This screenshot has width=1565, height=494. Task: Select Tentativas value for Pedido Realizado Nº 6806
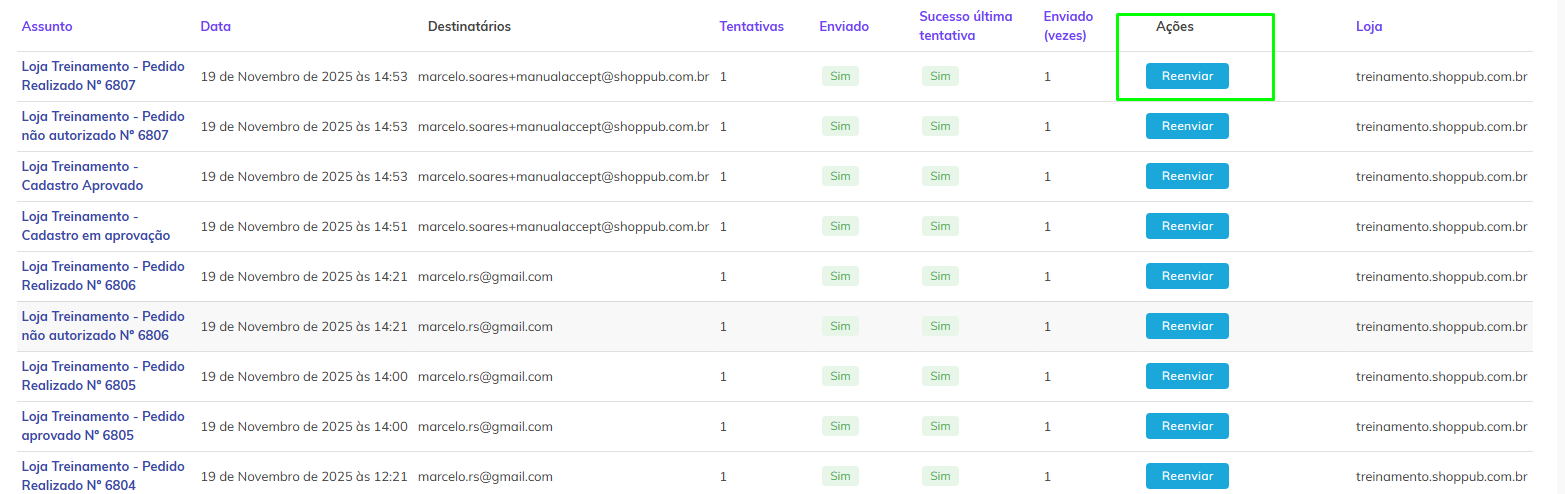723,276
